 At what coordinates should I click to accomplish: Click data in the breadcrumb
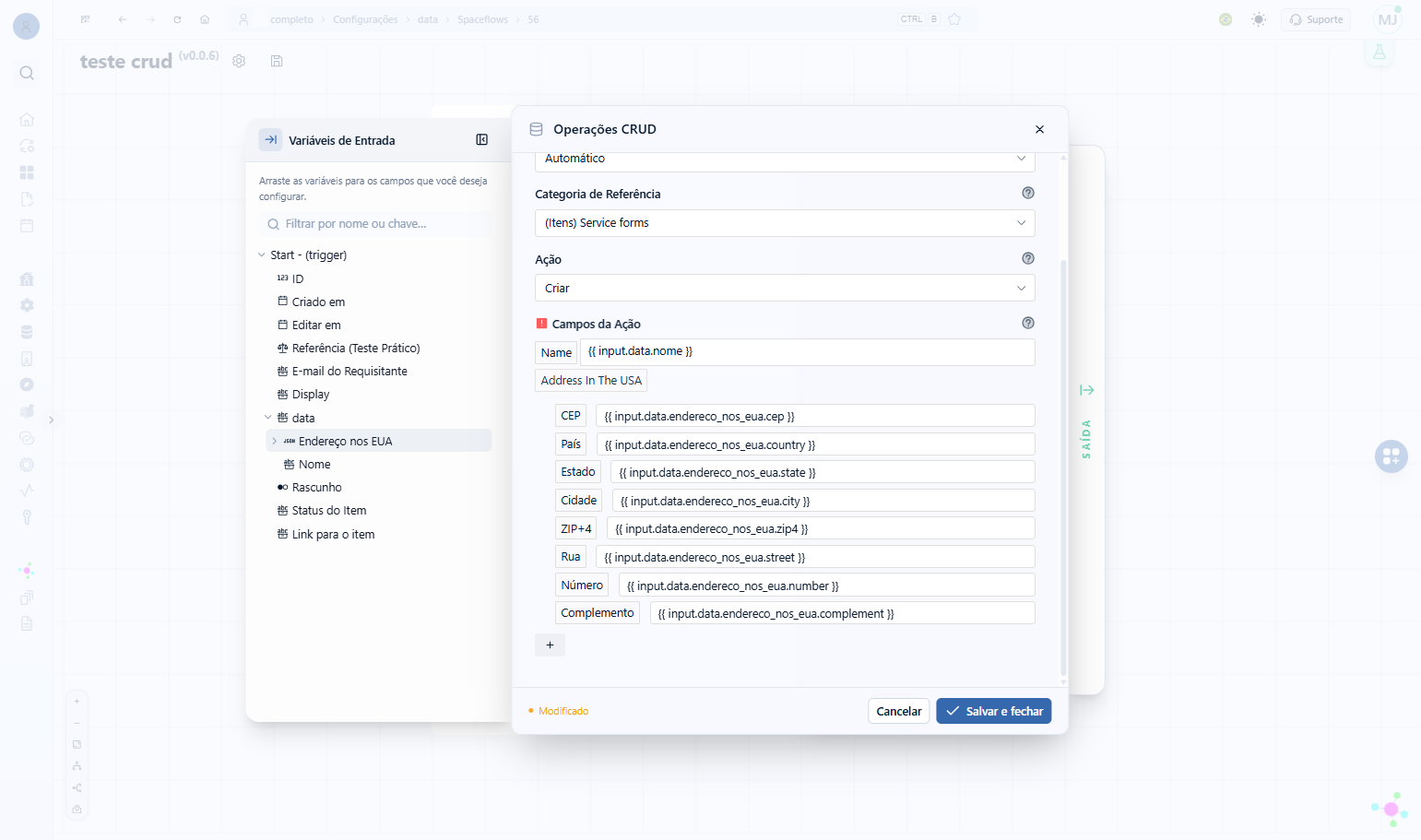point(428,19)
